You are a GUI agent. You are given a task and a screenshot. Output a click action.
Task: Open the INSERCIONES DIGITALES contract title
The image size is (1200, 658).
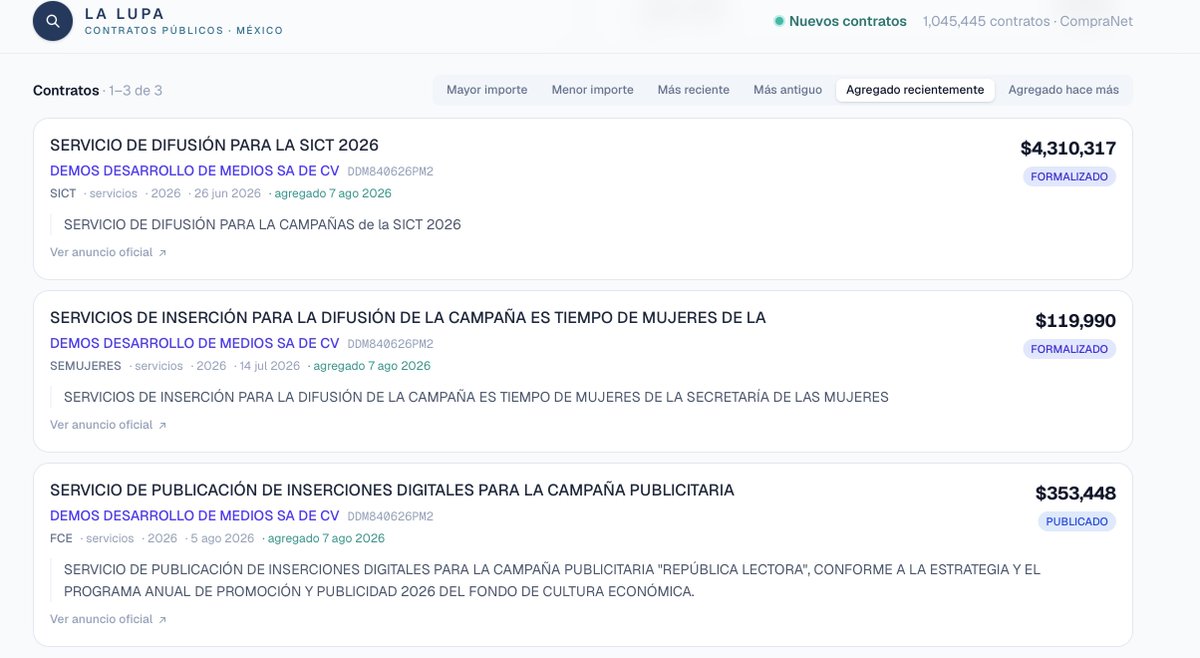pos(392,490)
